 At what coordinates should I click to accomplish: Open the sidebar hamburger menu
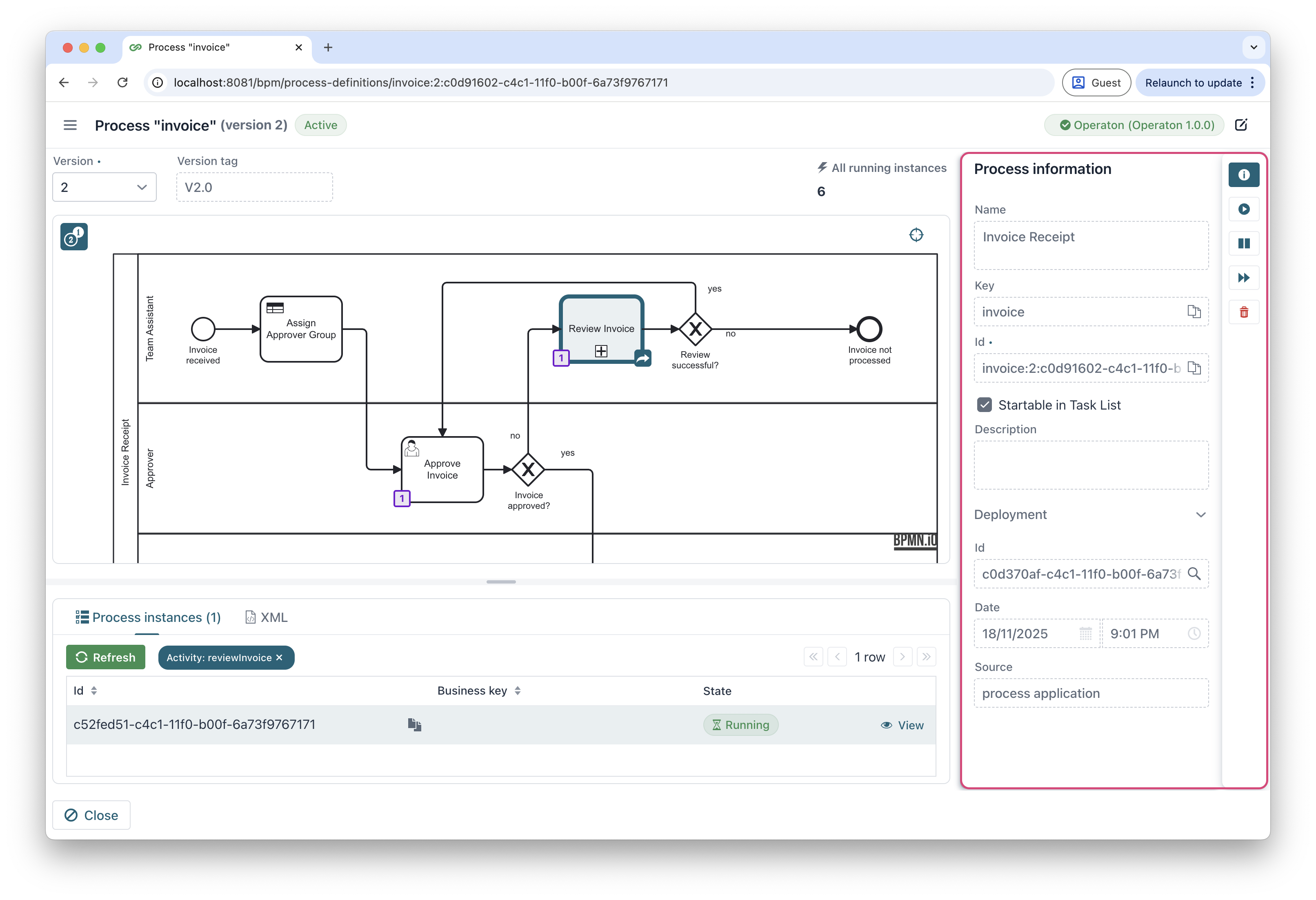click(x=70, y=125)
